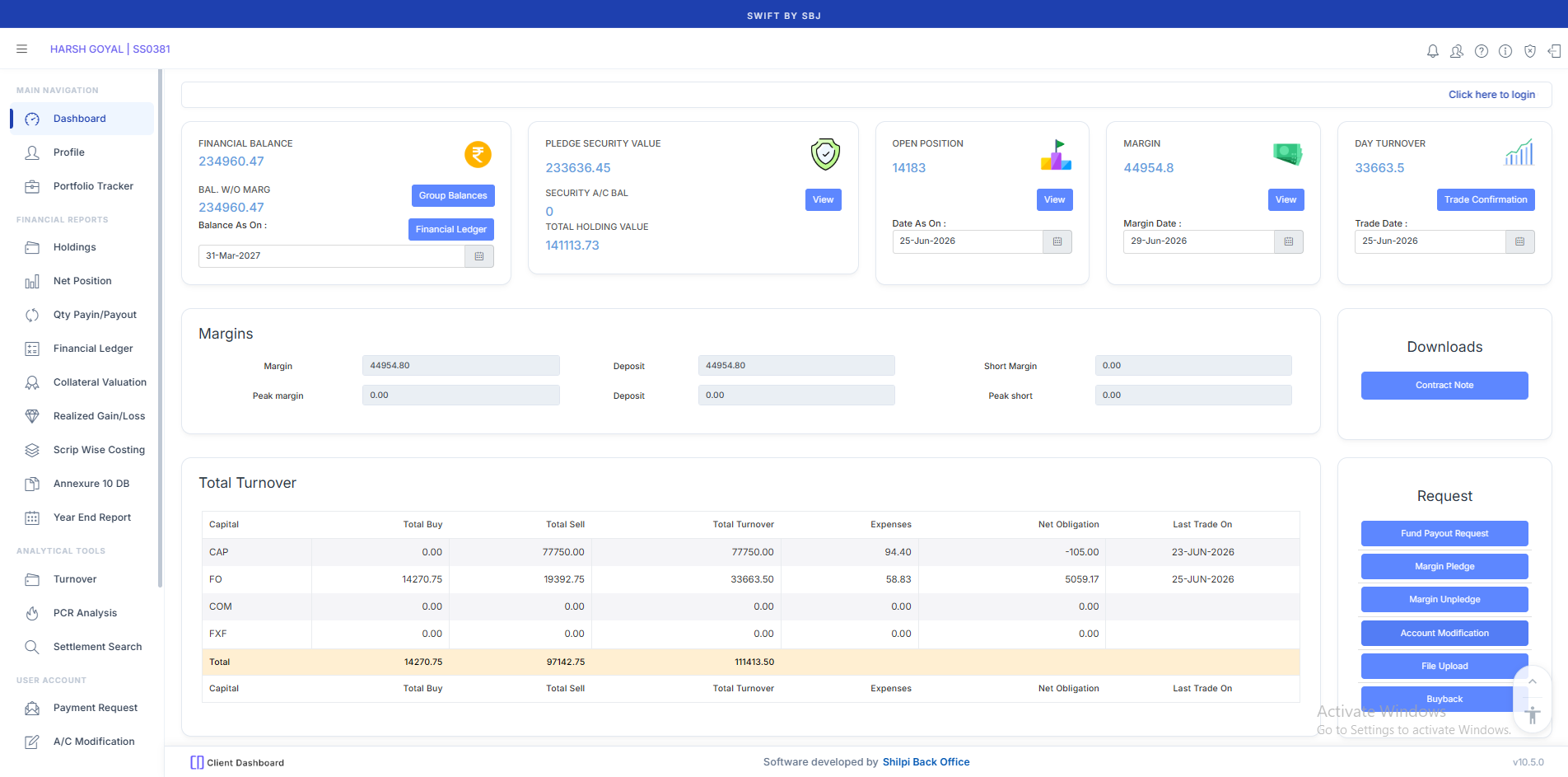
Task: Click the Account Modification button
Action: (x=1444, y=634)
